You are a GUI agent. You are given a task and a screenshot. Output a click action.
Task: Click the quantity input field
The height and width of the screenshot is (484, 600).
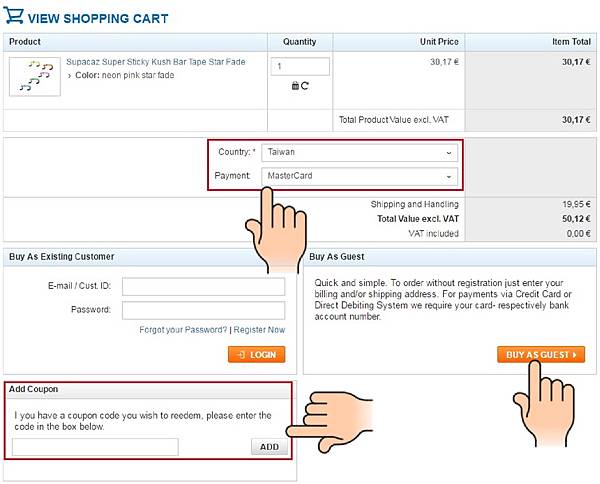(300, 66)
